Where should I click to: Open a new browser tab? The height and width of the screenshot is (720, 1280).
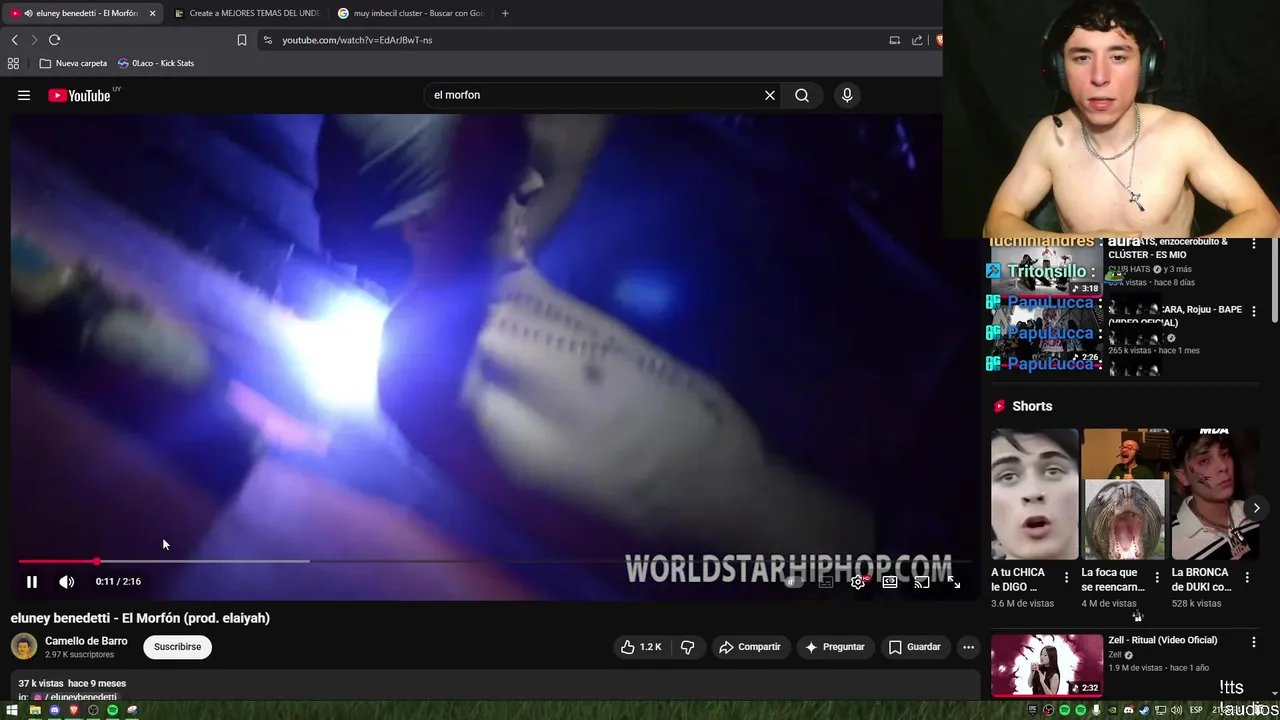coord(505,13)
